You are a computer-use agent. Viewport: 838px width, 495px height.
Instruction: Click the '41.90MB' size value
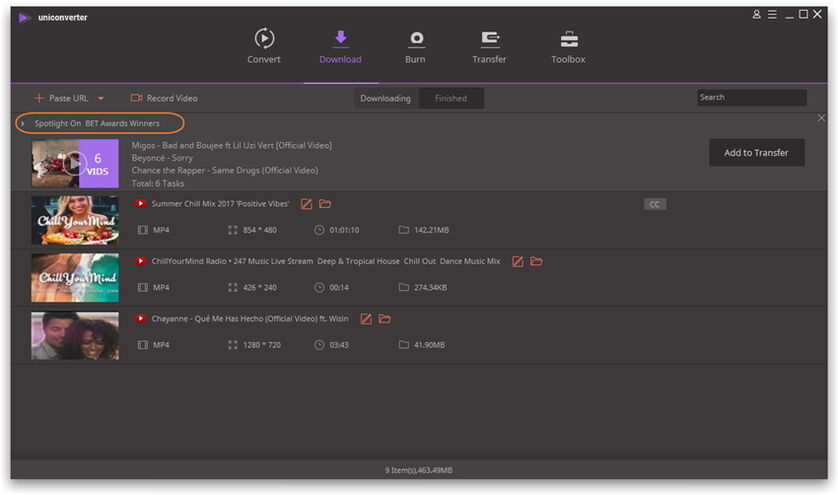click(429, 345)
